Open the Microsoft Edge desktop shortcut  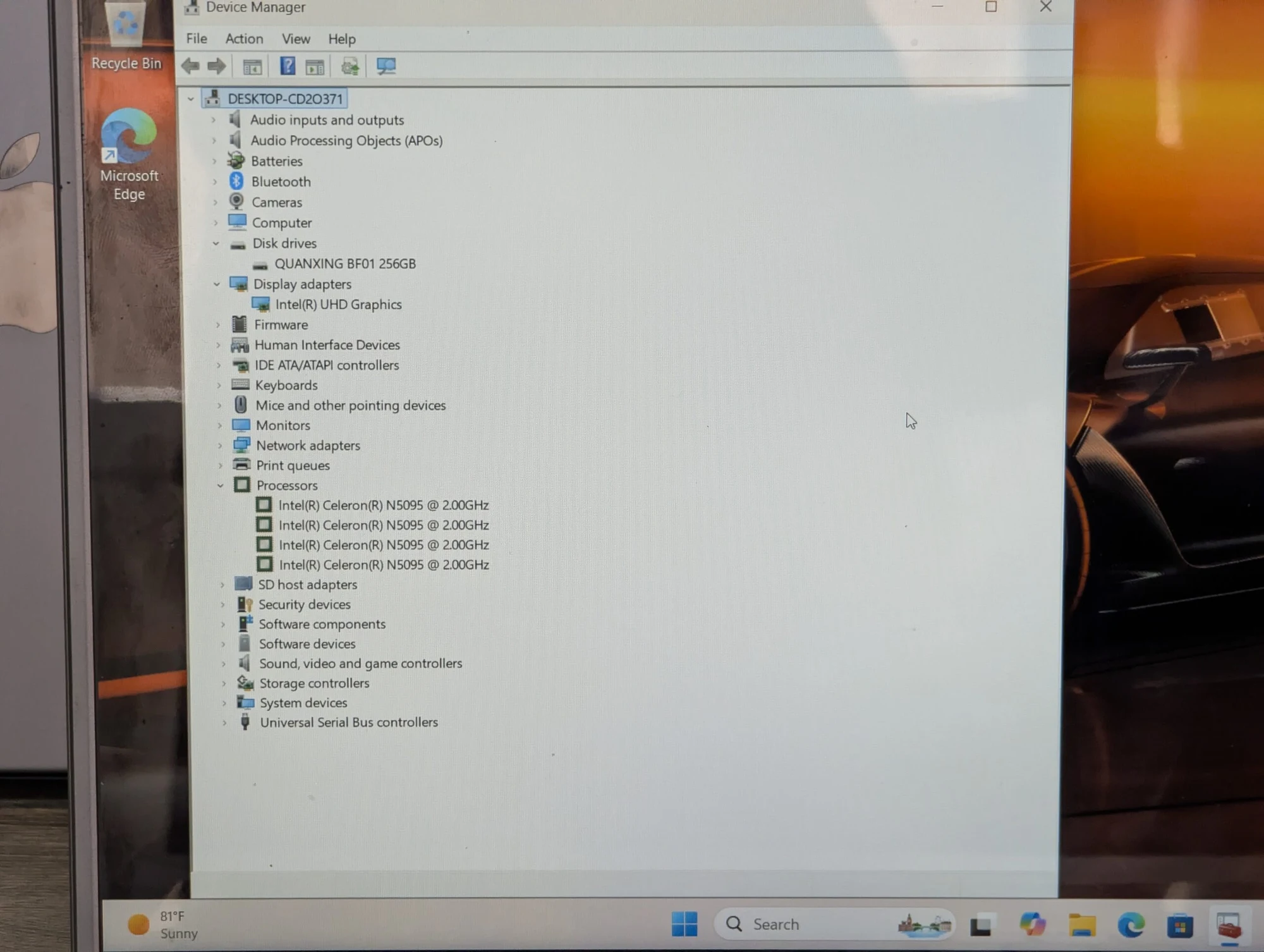(129, 154)
